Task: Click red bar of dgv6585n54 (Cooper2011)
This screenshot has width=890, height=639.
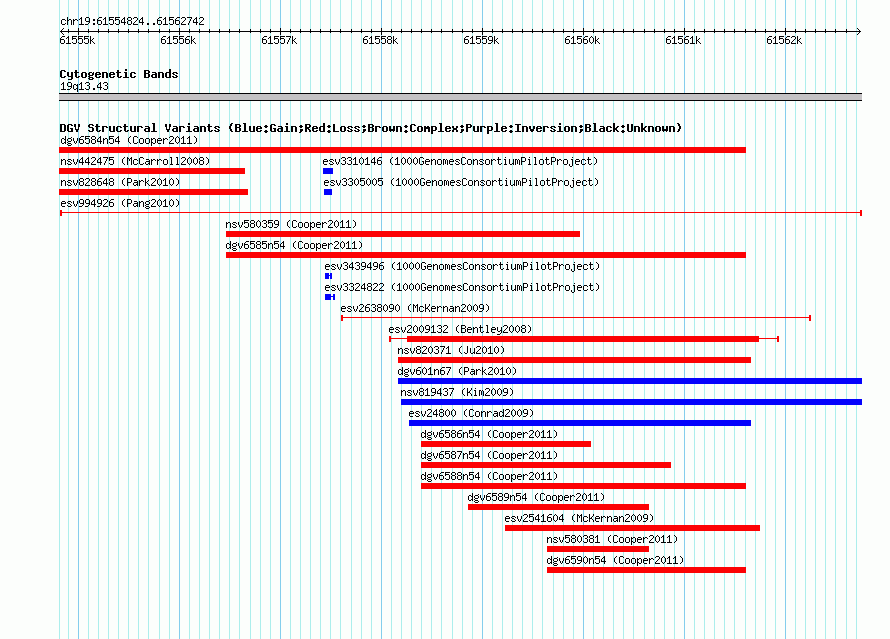Action: pyautogui.click(x=486, y=255)
